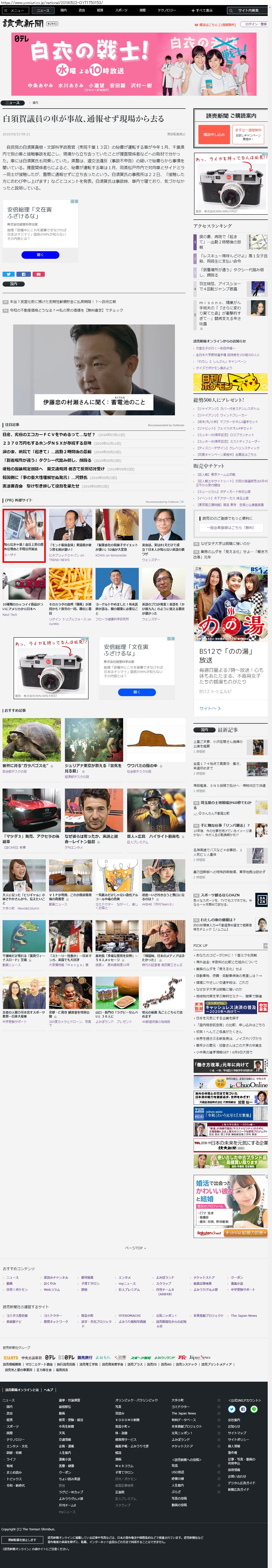Select the ニュース tab in the top bar
This screenshot has height=1568, width=272.
click(43, 10)
